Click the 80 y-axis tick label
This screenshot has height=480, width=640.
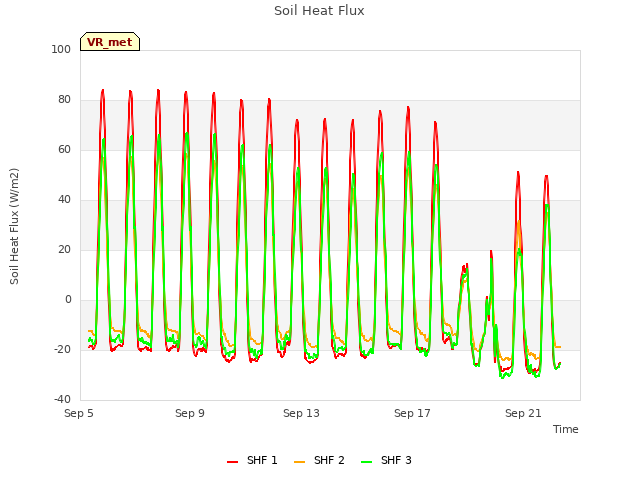pyautogui.click(x=64, y=100)
